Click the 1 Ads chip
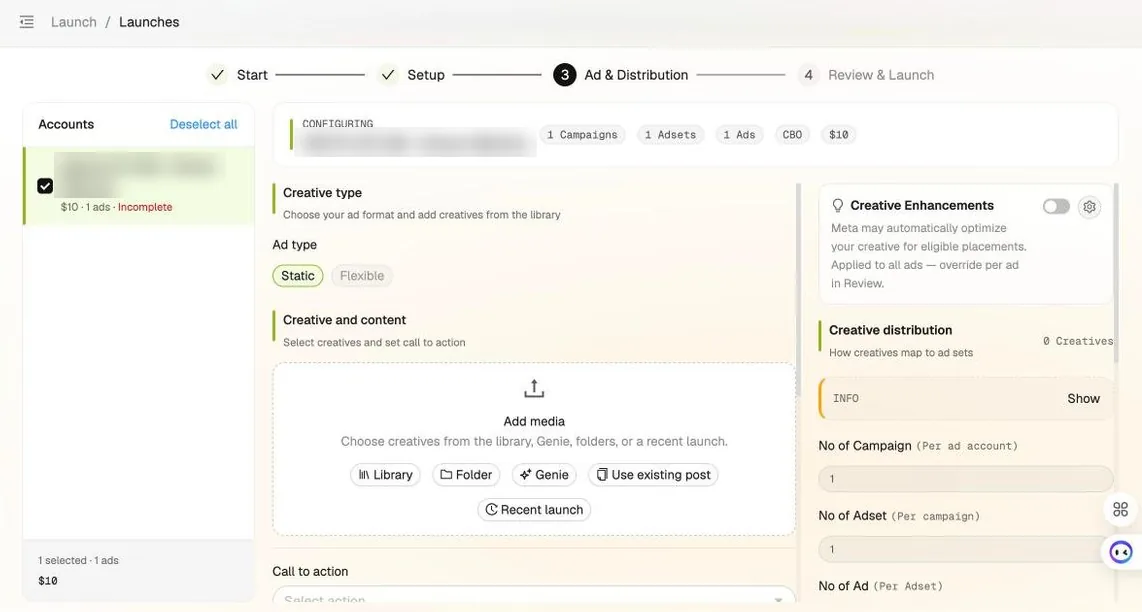The width and height of the screenshot is (1142, 612). (739, 135)
